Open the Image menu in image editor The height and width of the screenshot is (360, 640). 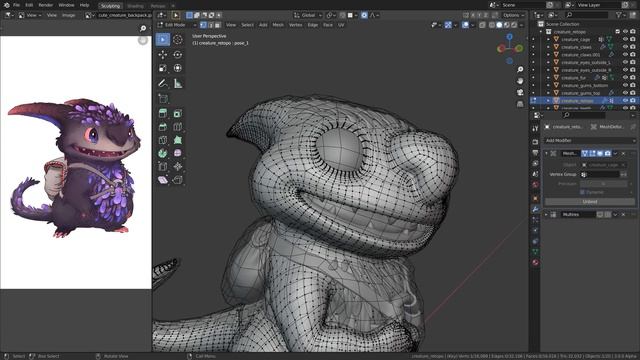(69, 15)
